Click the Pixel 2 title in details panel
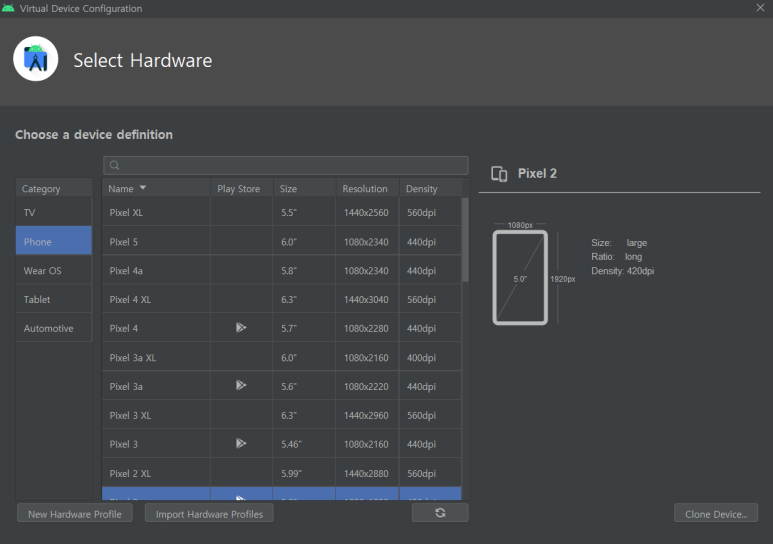Screen dimensions: 773x544 click(x=537, y=174)
